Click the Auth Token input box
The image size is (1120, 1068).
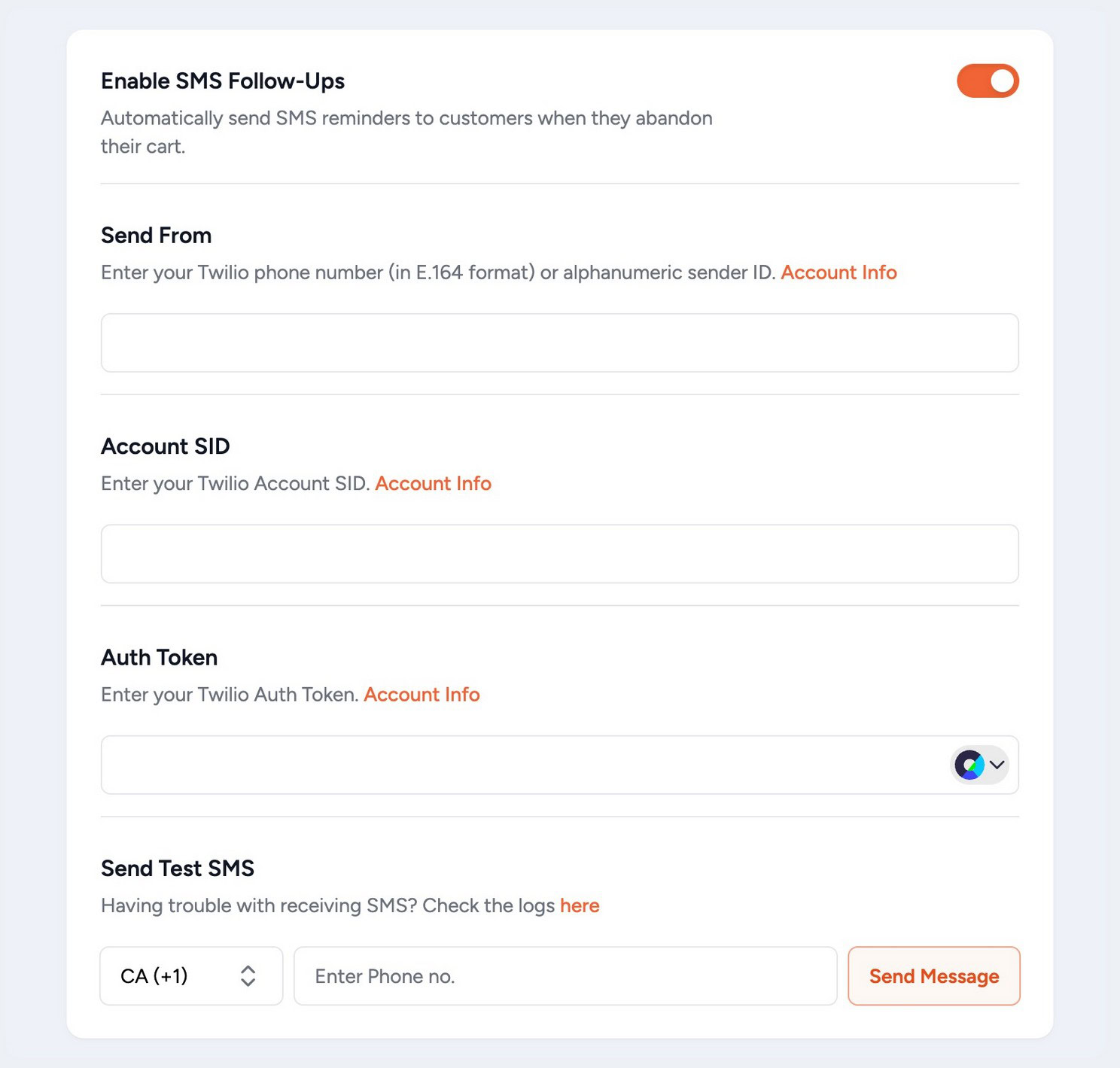point(527,765)
